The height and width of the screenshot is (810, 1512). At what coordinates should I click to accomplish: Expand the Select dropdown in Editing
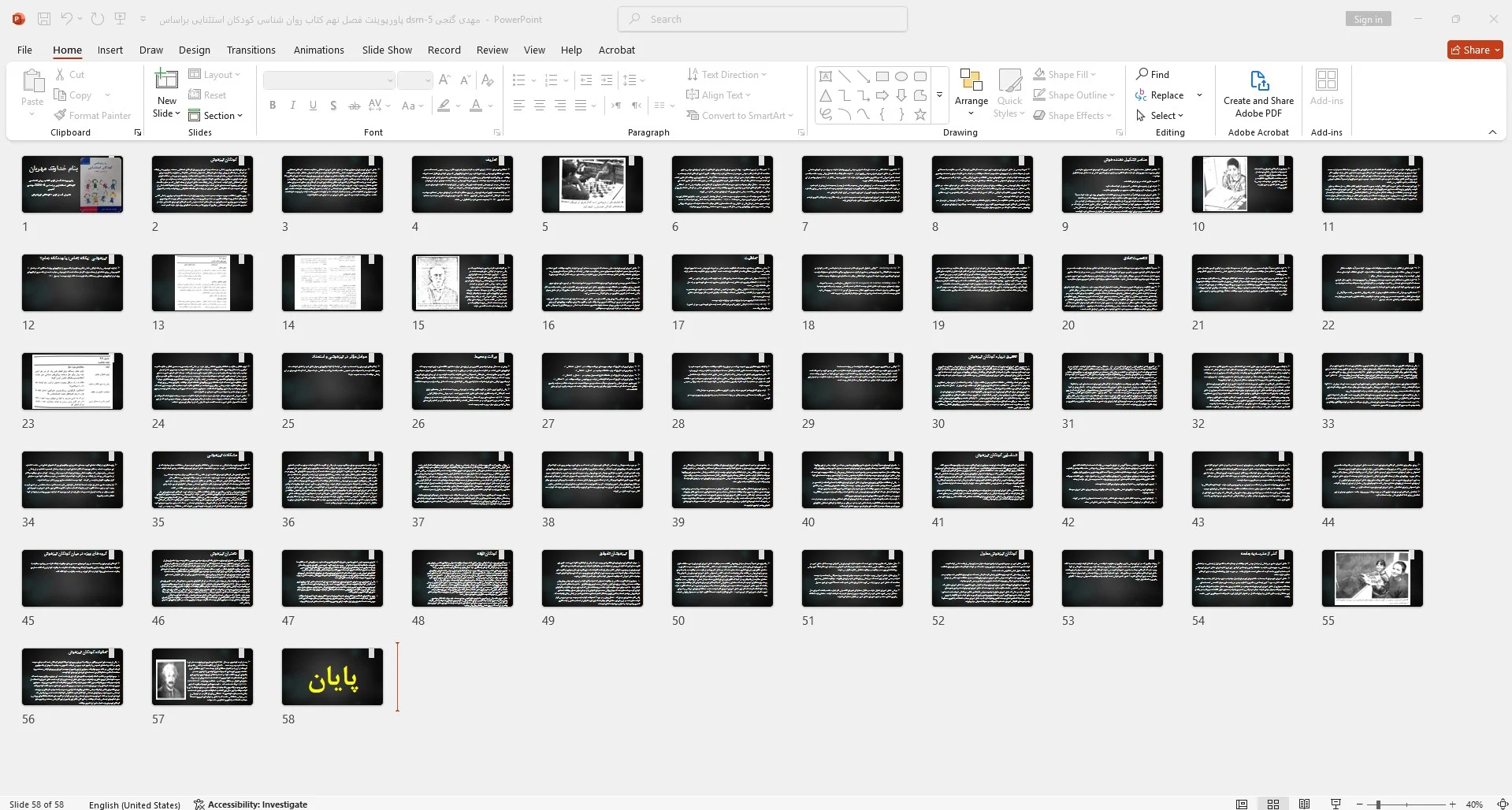tap(1160, 116)
